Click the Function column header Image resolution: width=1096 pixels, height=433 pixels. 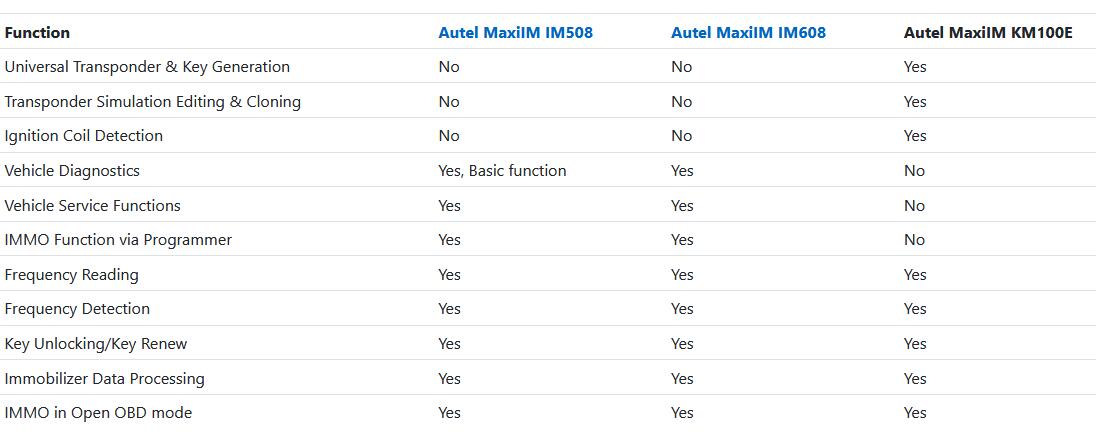point(37,32)
